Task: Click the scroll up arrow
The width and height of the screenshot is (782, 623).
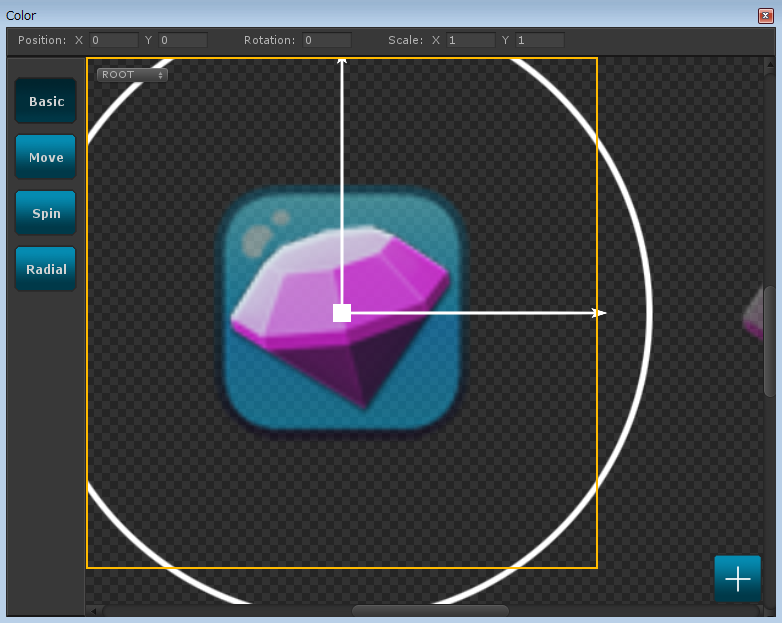Action: (x=770, y=64)
